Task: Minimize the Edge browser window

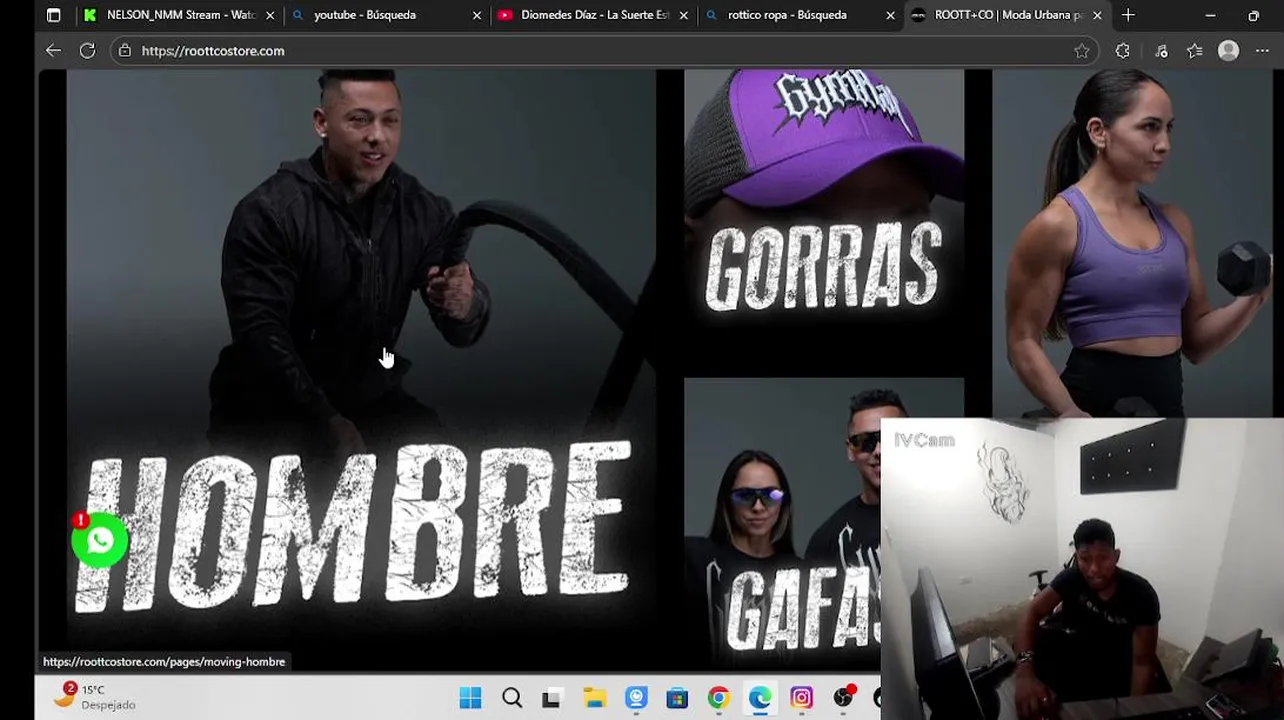Action: [1210, 15]
